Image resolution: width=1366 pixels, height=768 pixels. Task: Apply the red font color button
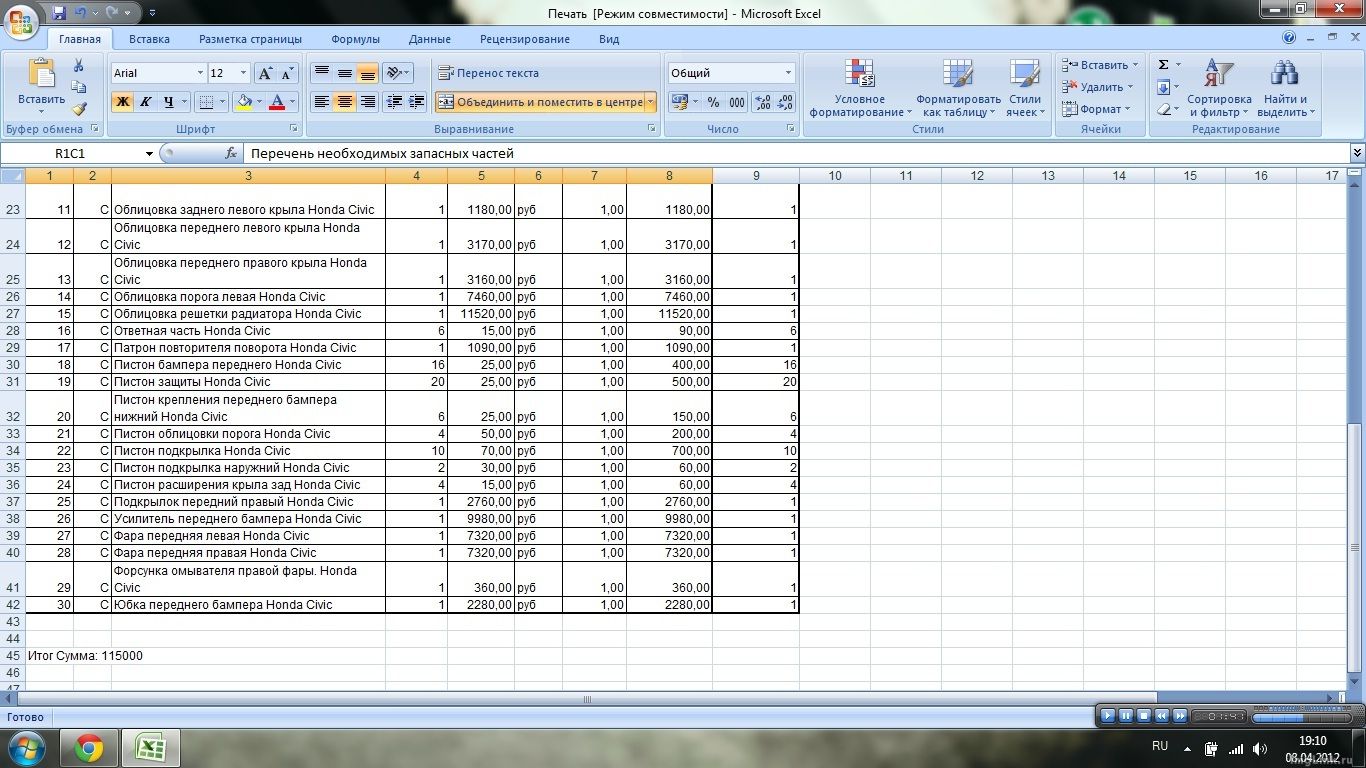[276, 102]
